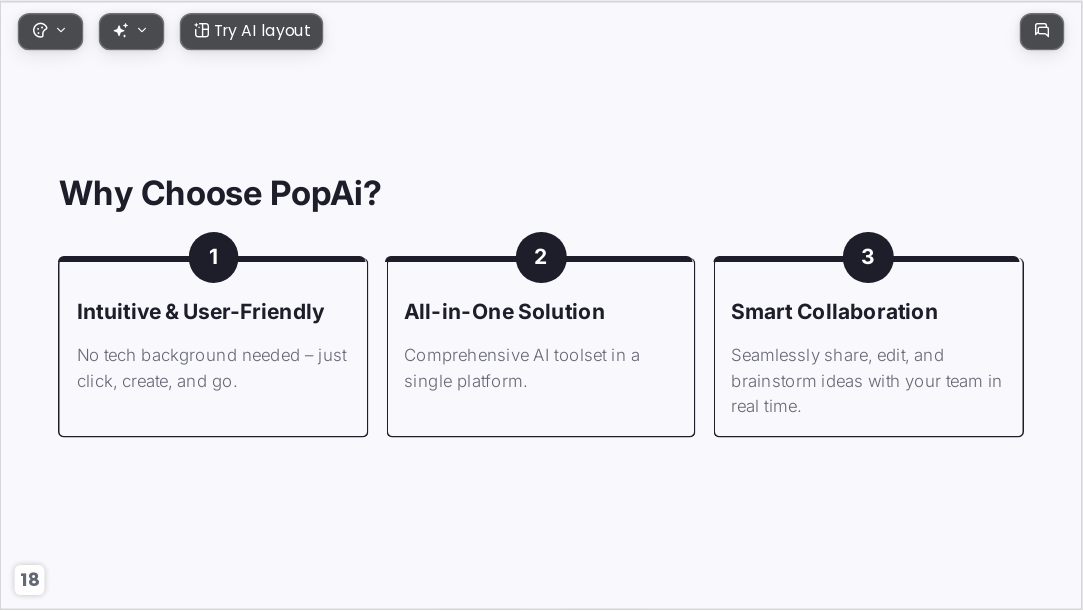Select the number 1 circle badge
The image size is (1083, 611).
tap(213, 257)
